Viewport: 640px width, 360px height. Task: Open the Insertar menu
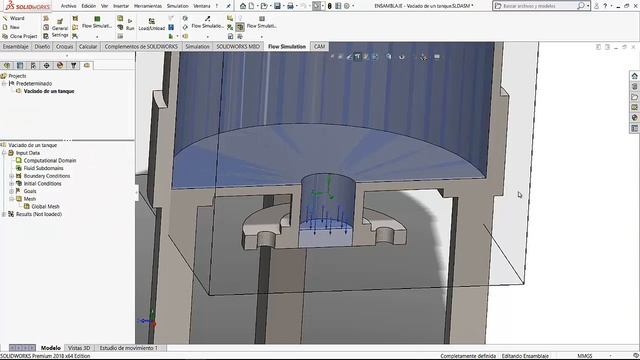click(x=121, y=6)
